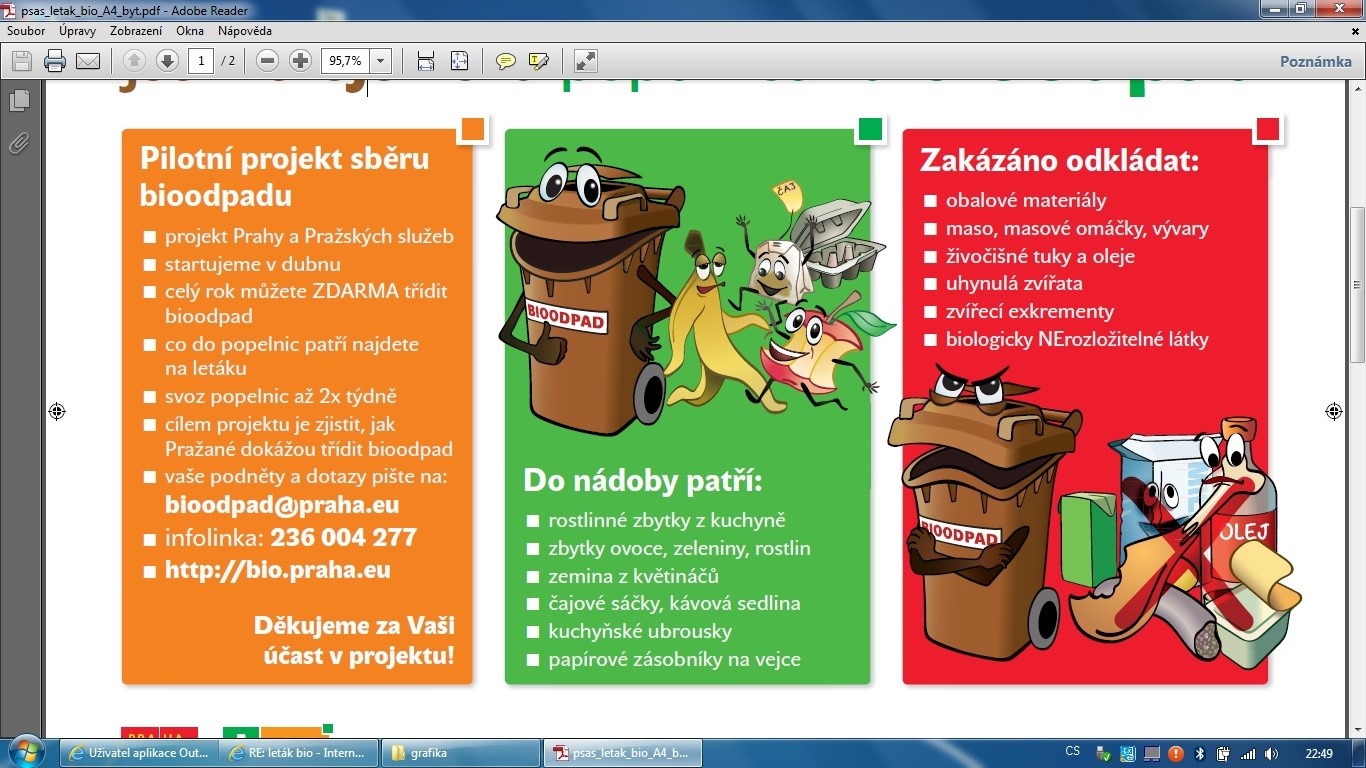
Task: Click the heading Pilotní projekt sběru bioodpadu
Action: tap(285, 176)
